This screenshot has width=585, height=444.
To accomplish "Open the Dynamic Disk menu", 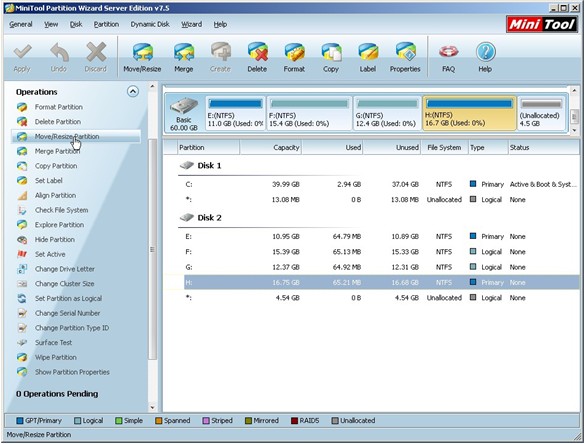I will tap(150, 24).
